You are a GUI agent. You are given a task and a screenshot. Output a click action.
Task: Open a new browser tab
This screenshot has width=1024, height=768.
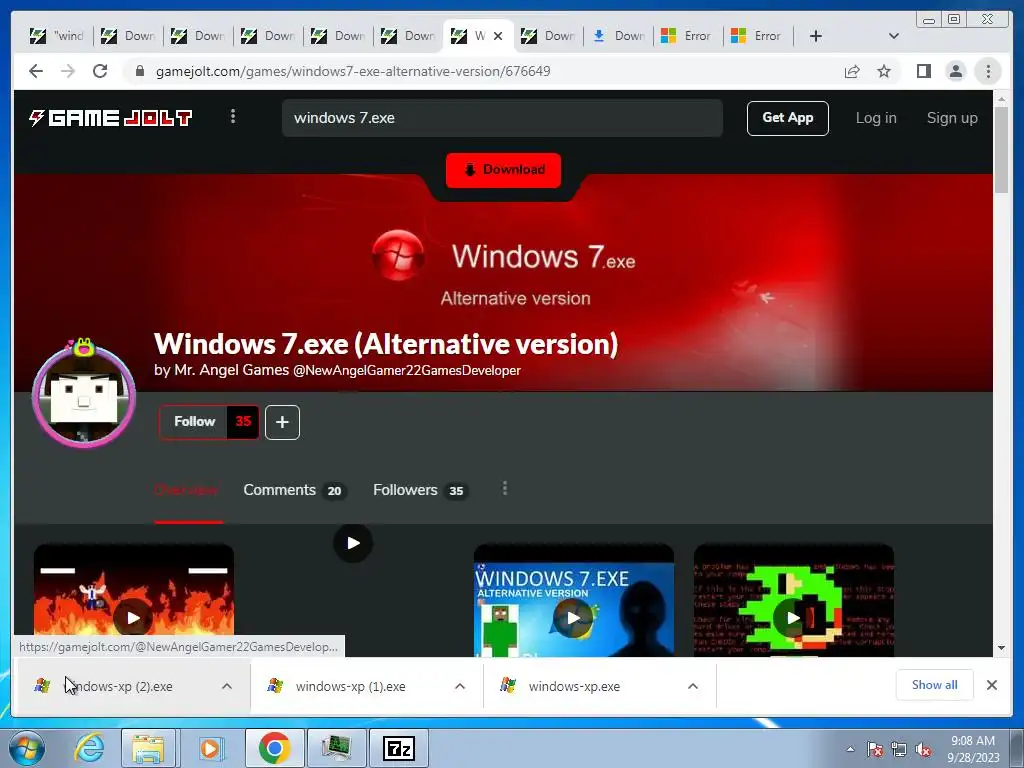(816, 36)
